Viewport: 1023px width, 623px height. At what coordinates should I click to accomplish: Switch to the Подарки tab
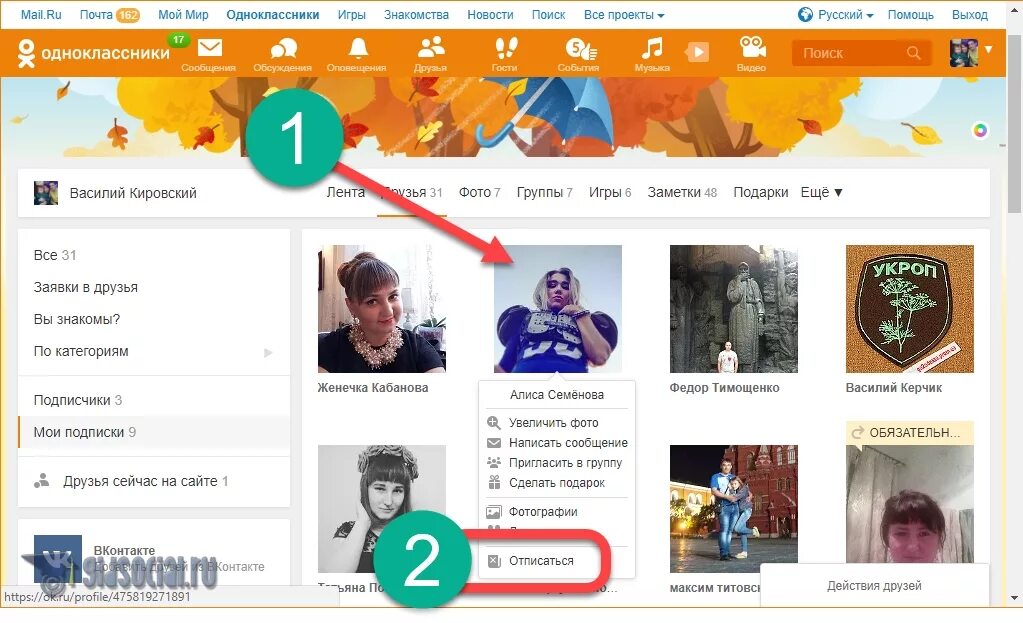[761, 192]
